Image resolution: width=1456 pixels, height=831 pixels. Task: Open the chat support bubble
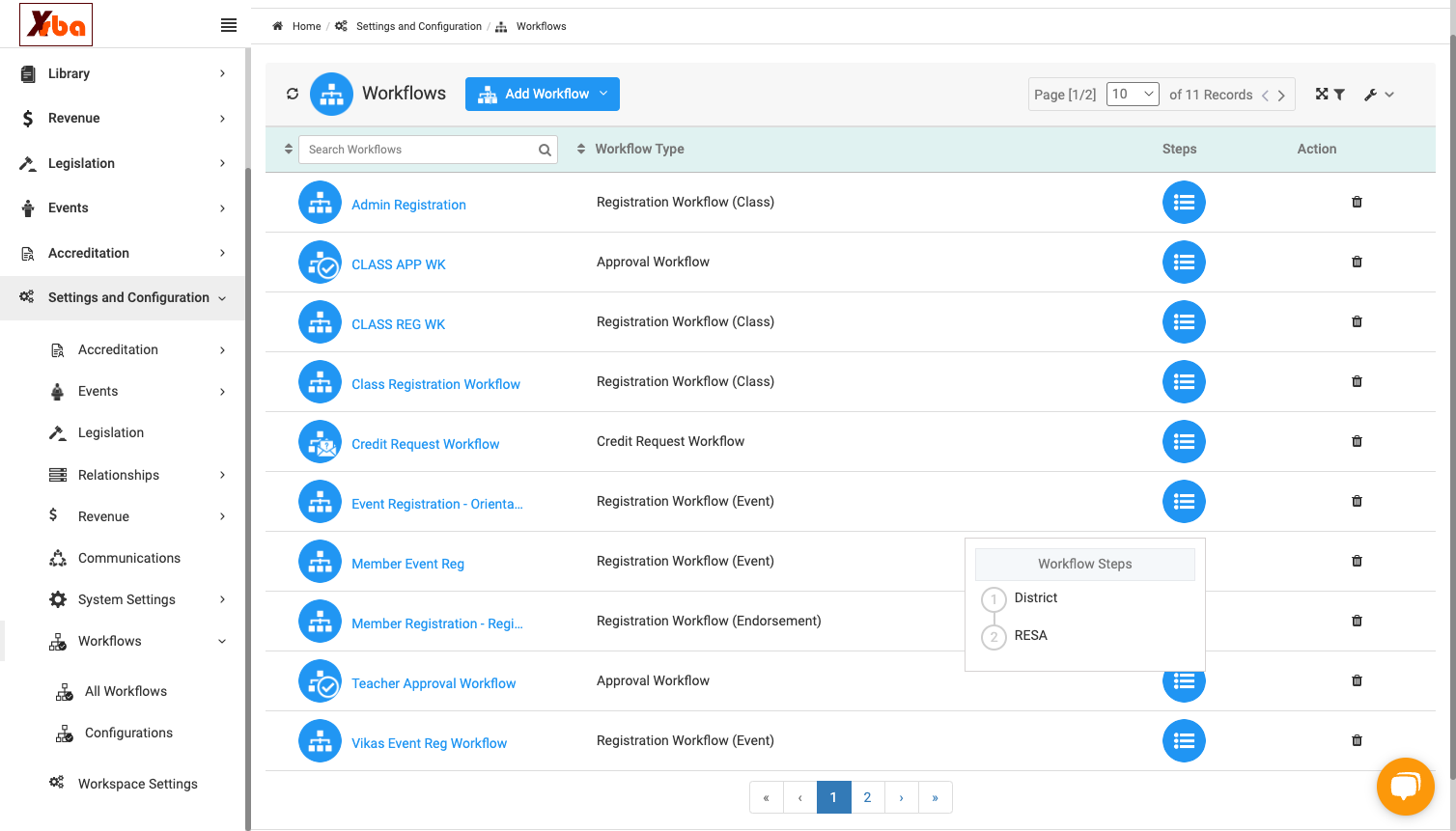[1406, 787]
